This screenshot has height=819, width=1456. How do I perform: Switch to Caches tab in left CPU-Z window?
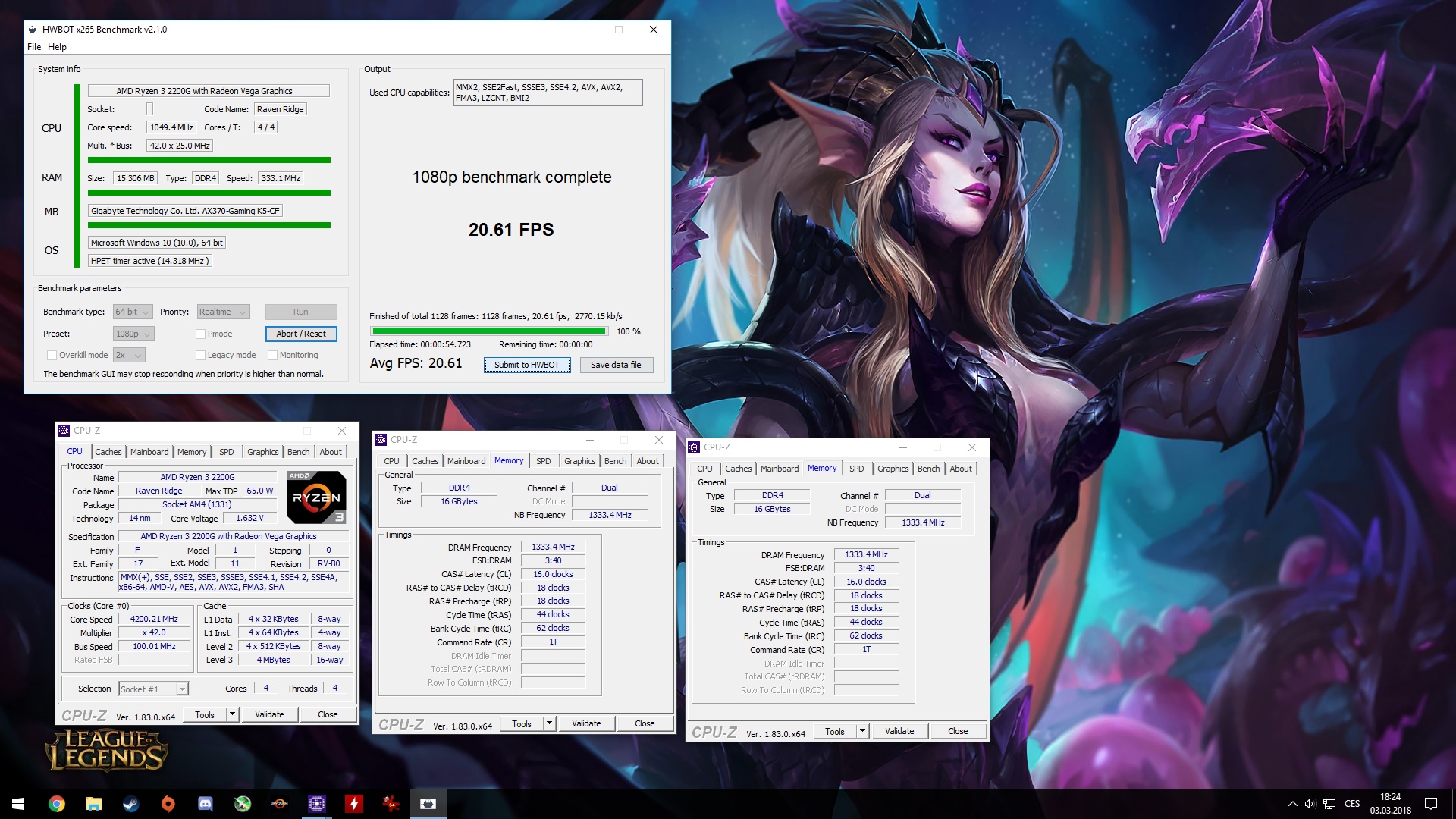coord(108,452)
